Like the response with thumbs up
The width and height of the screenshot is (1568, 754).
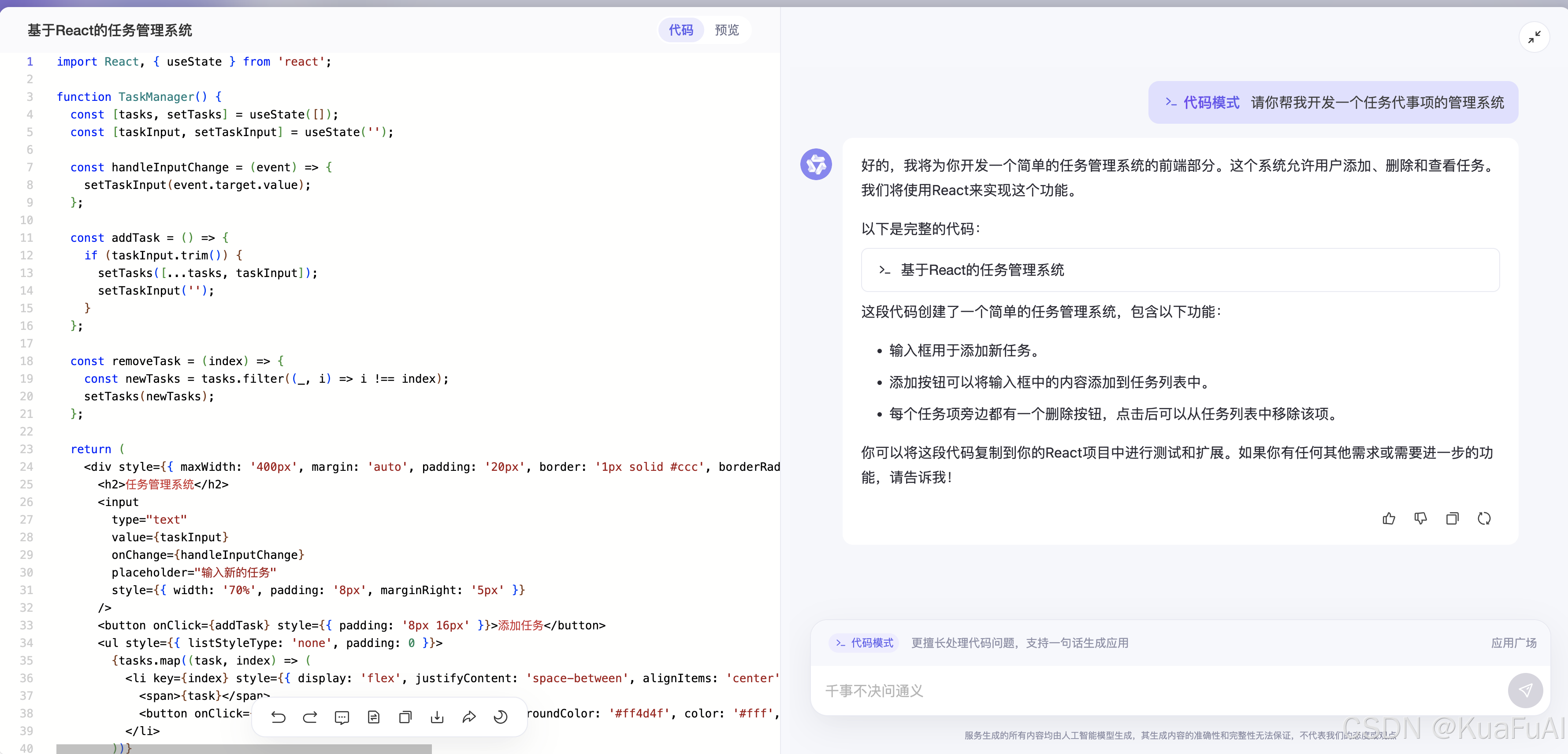(x=1389, y=518)
